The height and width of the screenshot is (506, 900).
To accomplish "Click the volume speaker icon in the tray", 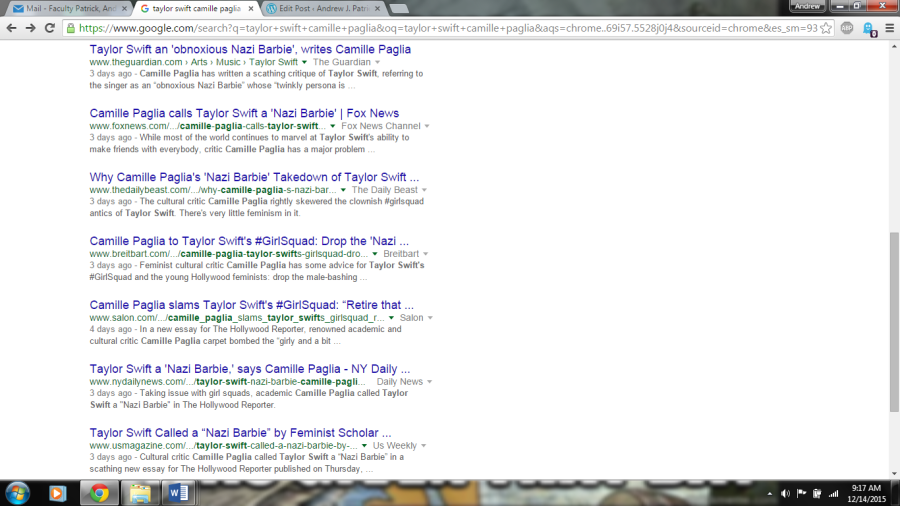I will pyautogui.click(x=785, y=493).
